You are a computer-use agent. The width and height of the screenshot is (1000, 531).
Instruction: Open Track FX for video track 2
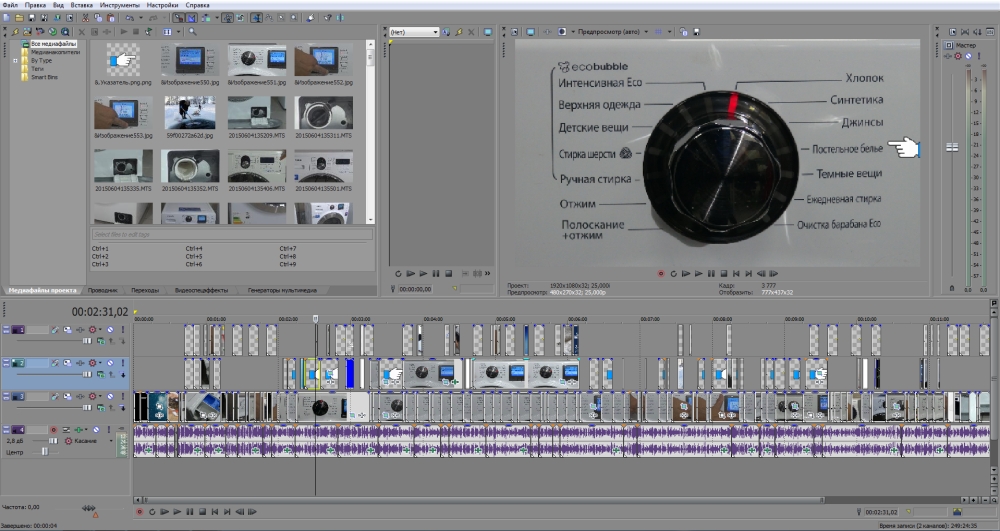[80, 363]
